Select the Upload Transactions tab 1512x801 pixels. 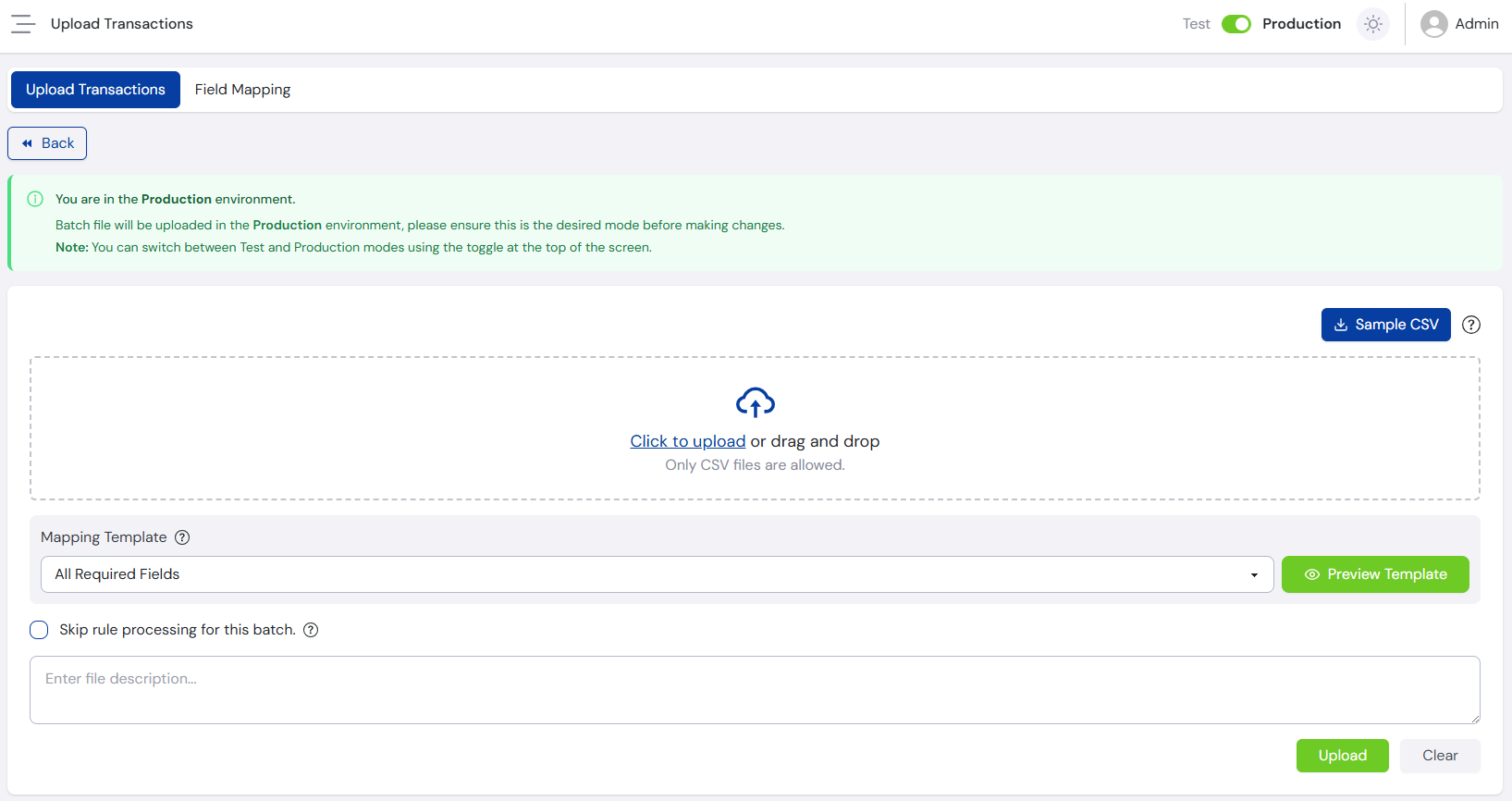95,90
